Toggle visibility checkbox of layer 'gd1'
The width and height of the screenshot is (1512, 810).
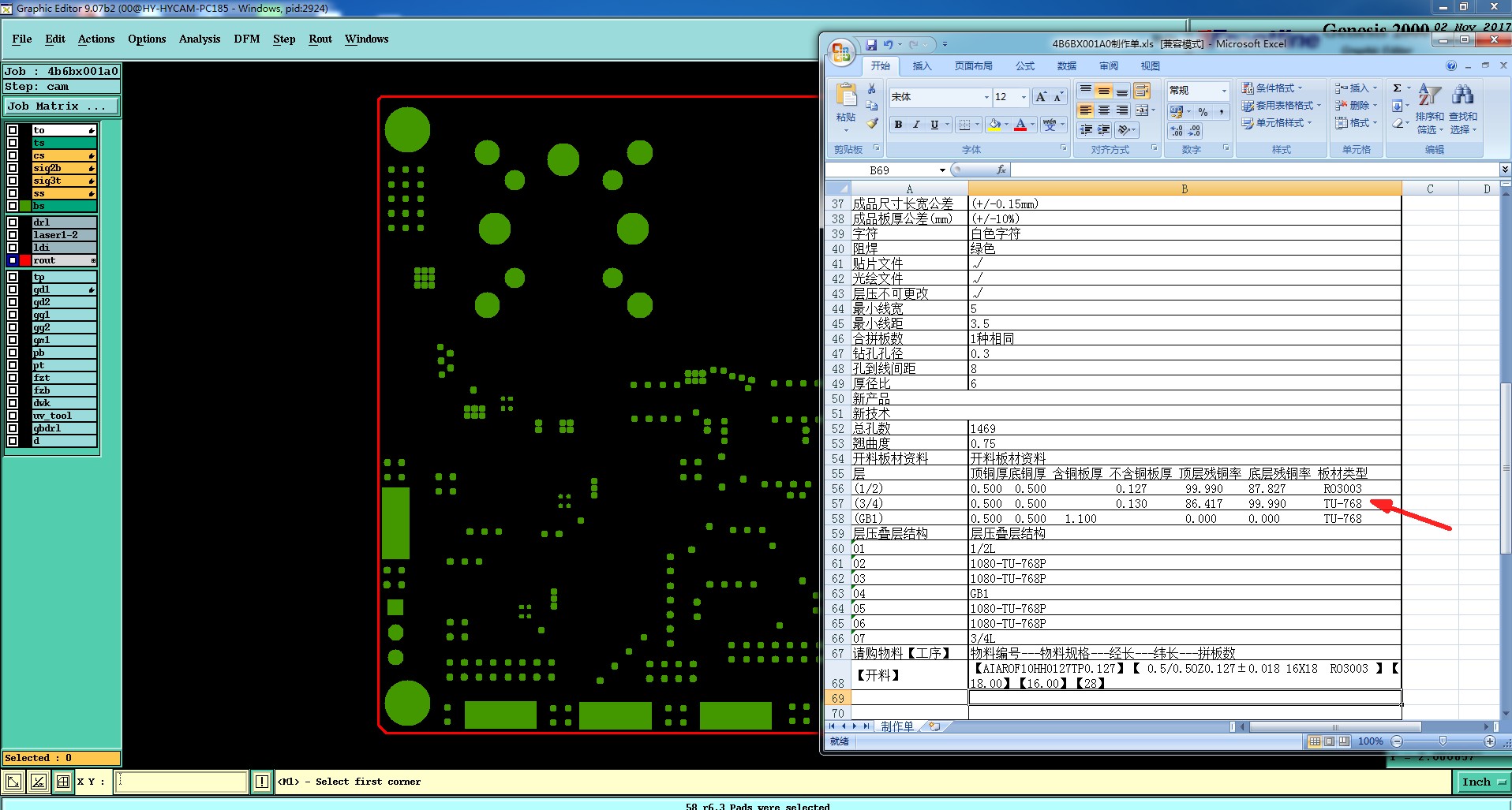click(13, 289)
